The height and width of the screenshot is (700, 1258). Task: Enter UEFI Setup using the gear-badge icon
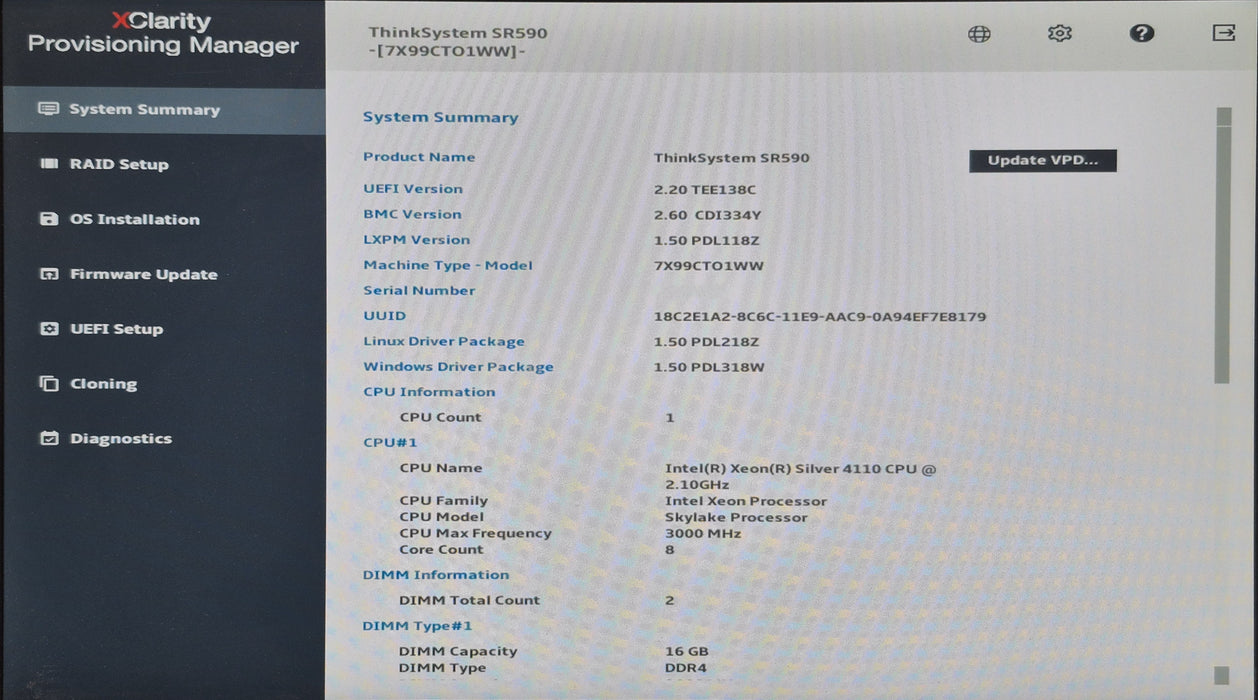(x=49, y=328)
